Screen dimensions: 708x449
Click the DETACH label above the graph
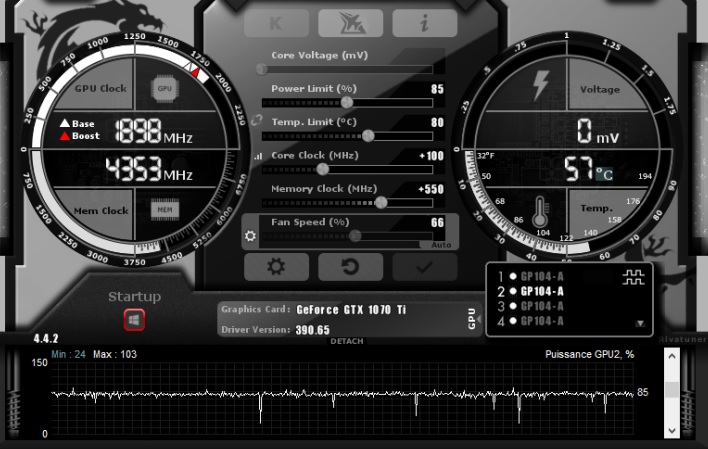tap(347, 342)
